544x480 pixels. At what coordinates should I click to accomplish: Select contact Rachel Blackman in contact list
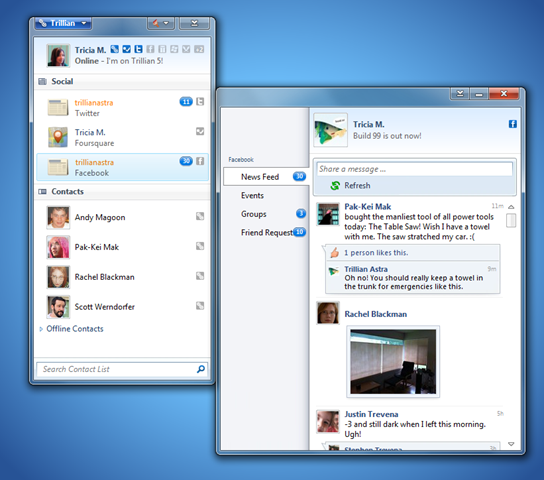click(122, 277)
